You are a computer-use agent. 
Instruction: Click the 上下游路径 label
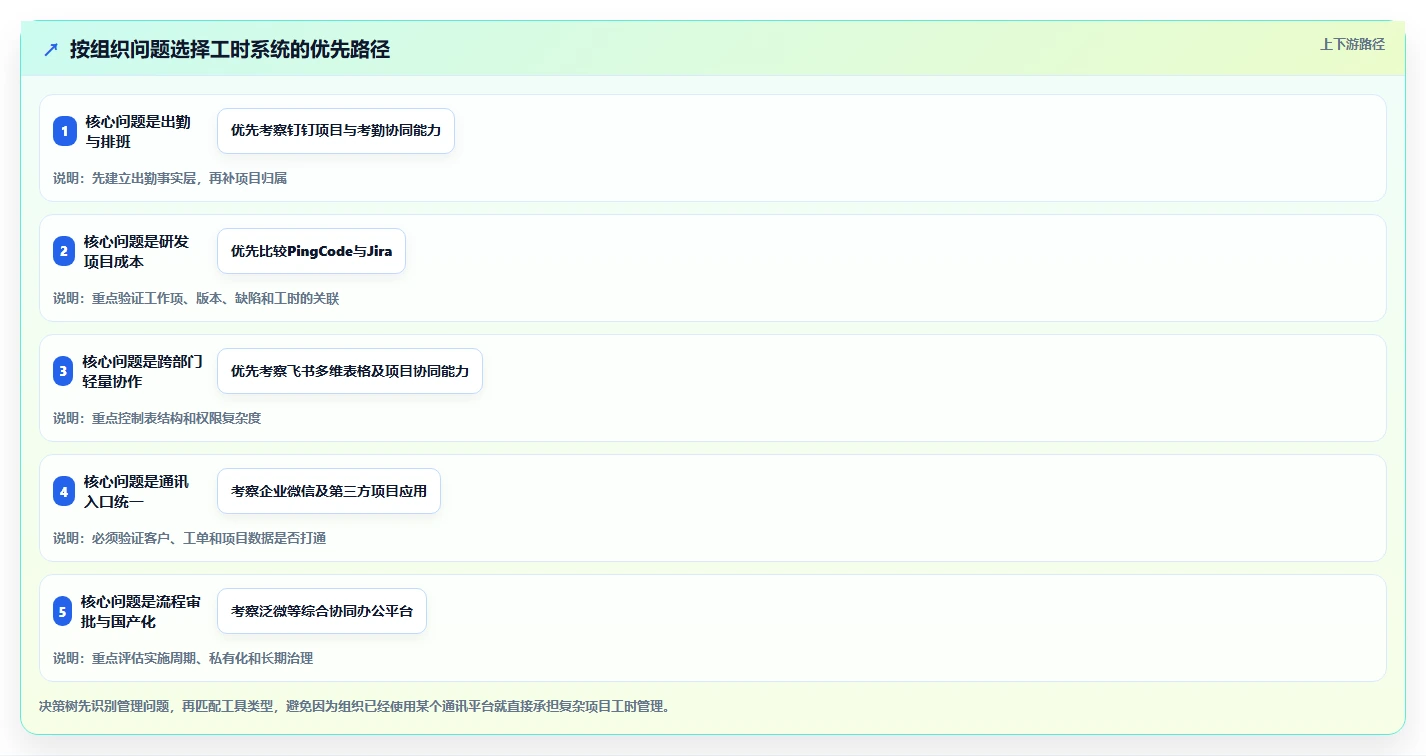point(1352,44)
